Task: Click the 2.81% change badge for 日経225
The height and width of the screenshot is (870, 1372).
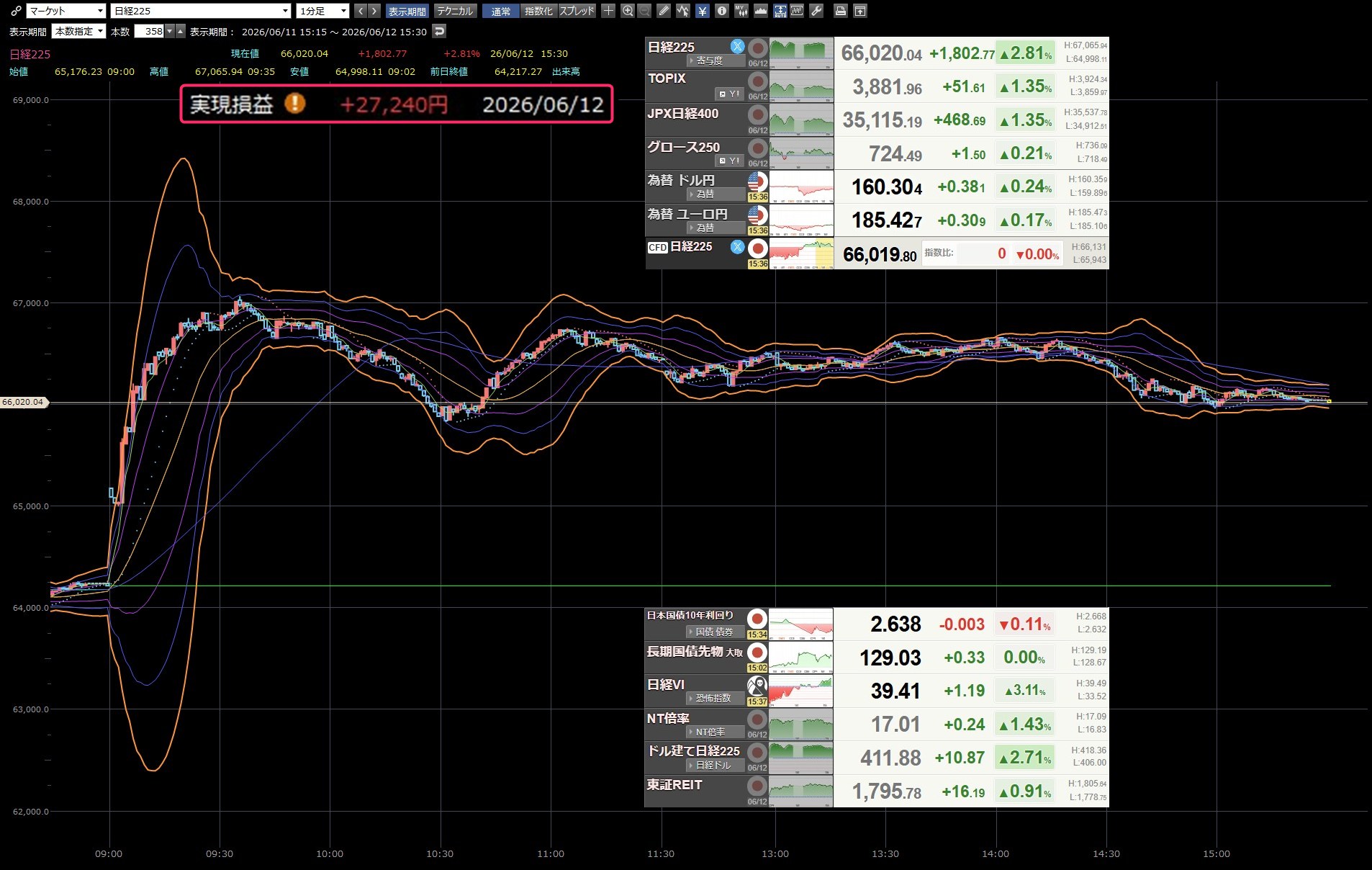Action: [1025, 53]
